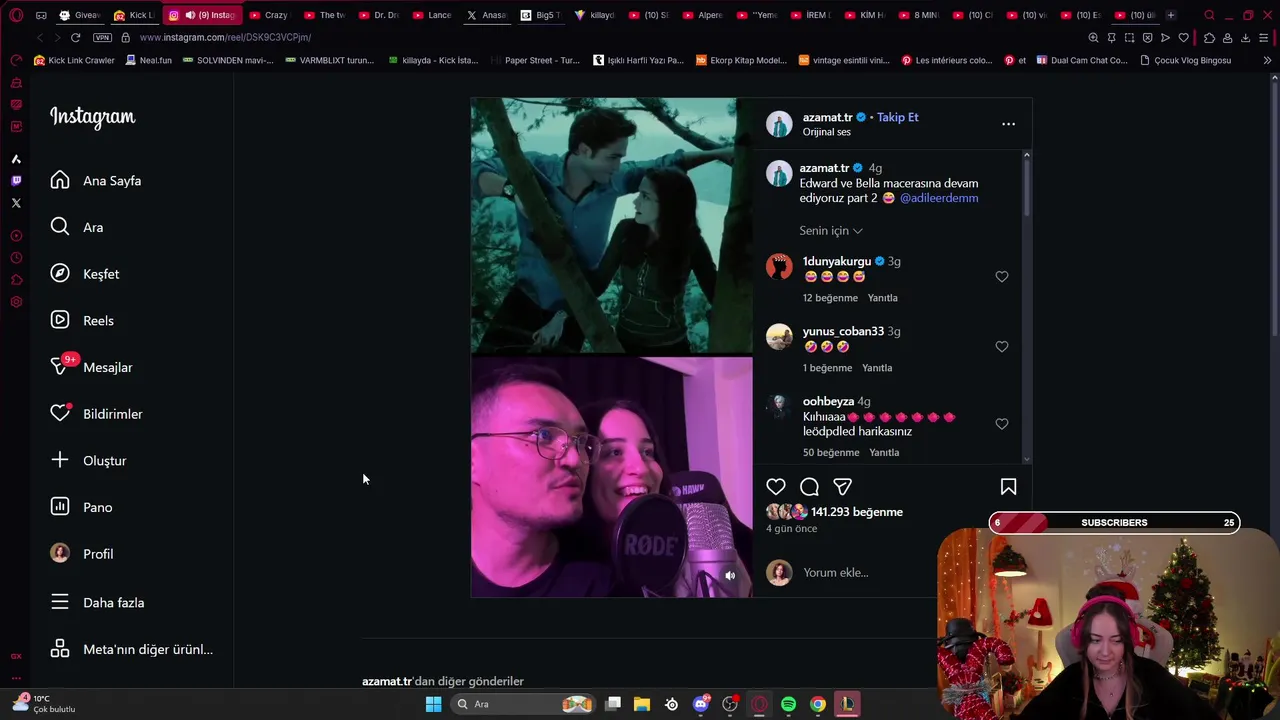Viewport: 1280px width, 720px height.
Task: Like 1dunyakurgu's comment
Action: click(x=1001, y=277)
